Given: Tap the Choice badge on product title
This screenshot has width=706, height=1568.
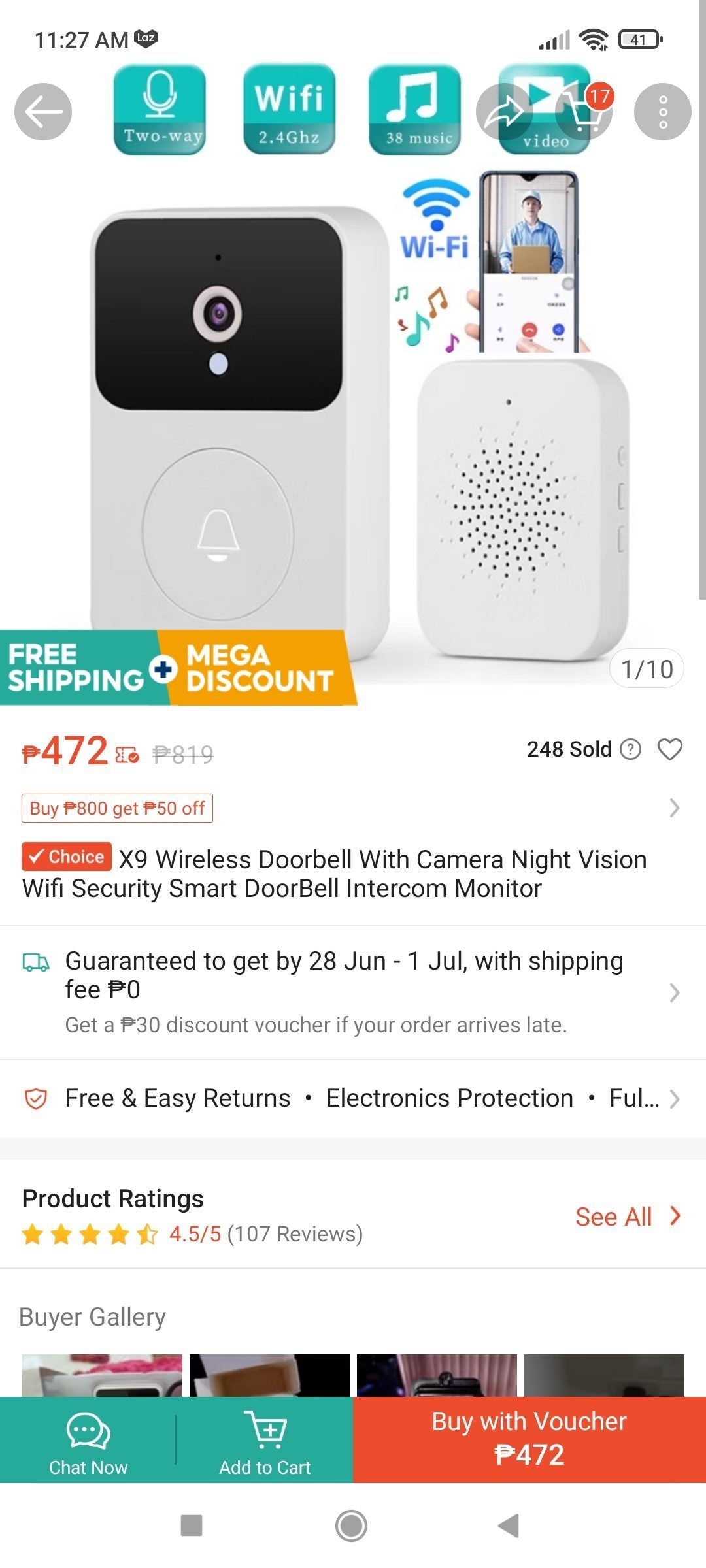Looking at the screenshot, I should coord(67,857).
